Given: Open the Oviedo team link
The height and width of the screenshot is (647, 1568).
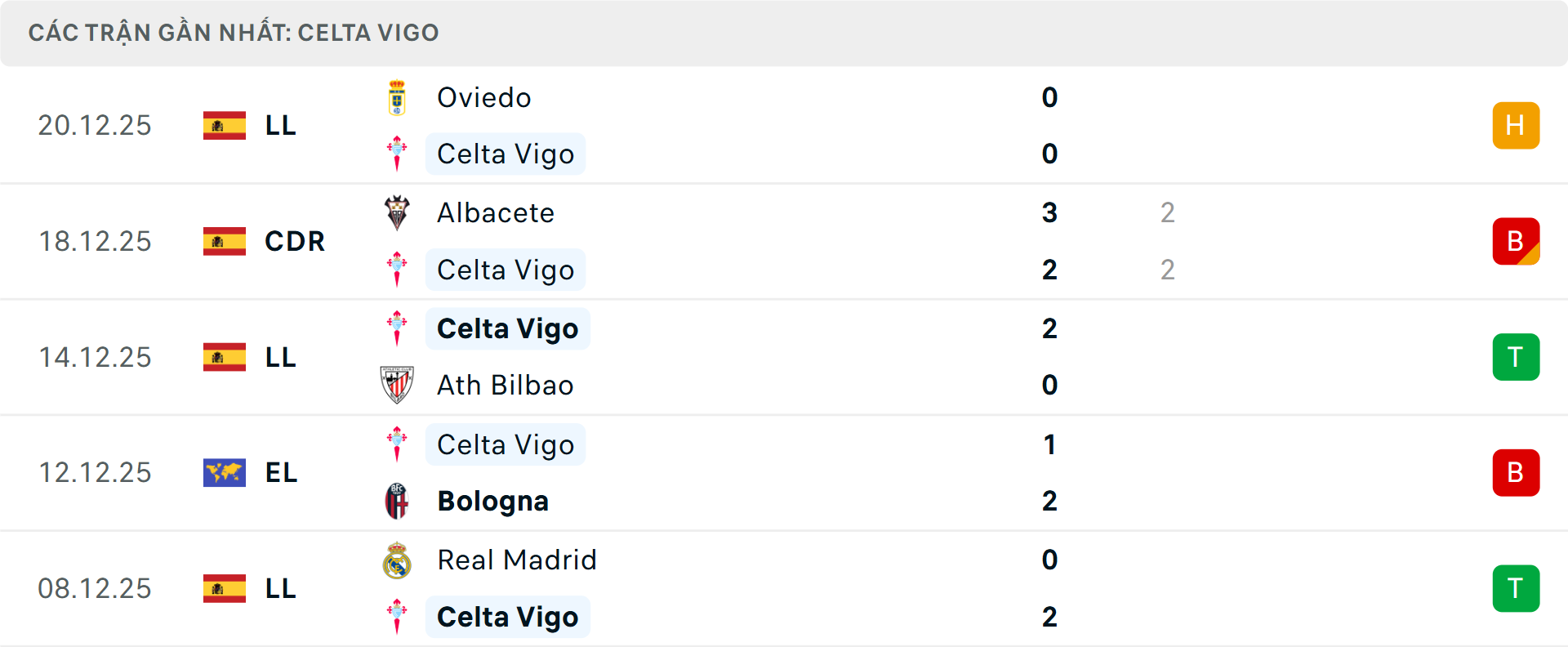Looking at the screenshot, I should pos(484,98).
